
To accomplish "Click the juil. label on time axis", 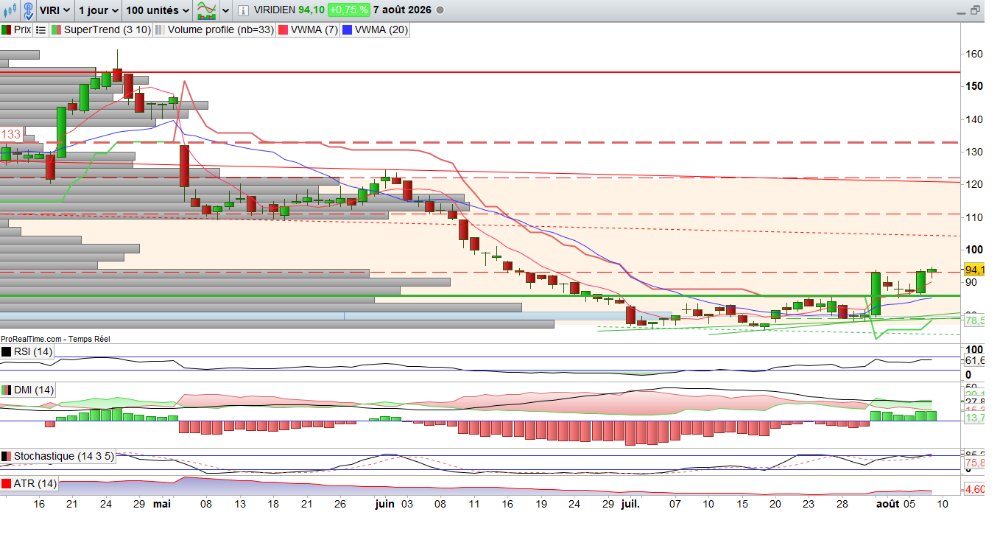I will (630, 504).
